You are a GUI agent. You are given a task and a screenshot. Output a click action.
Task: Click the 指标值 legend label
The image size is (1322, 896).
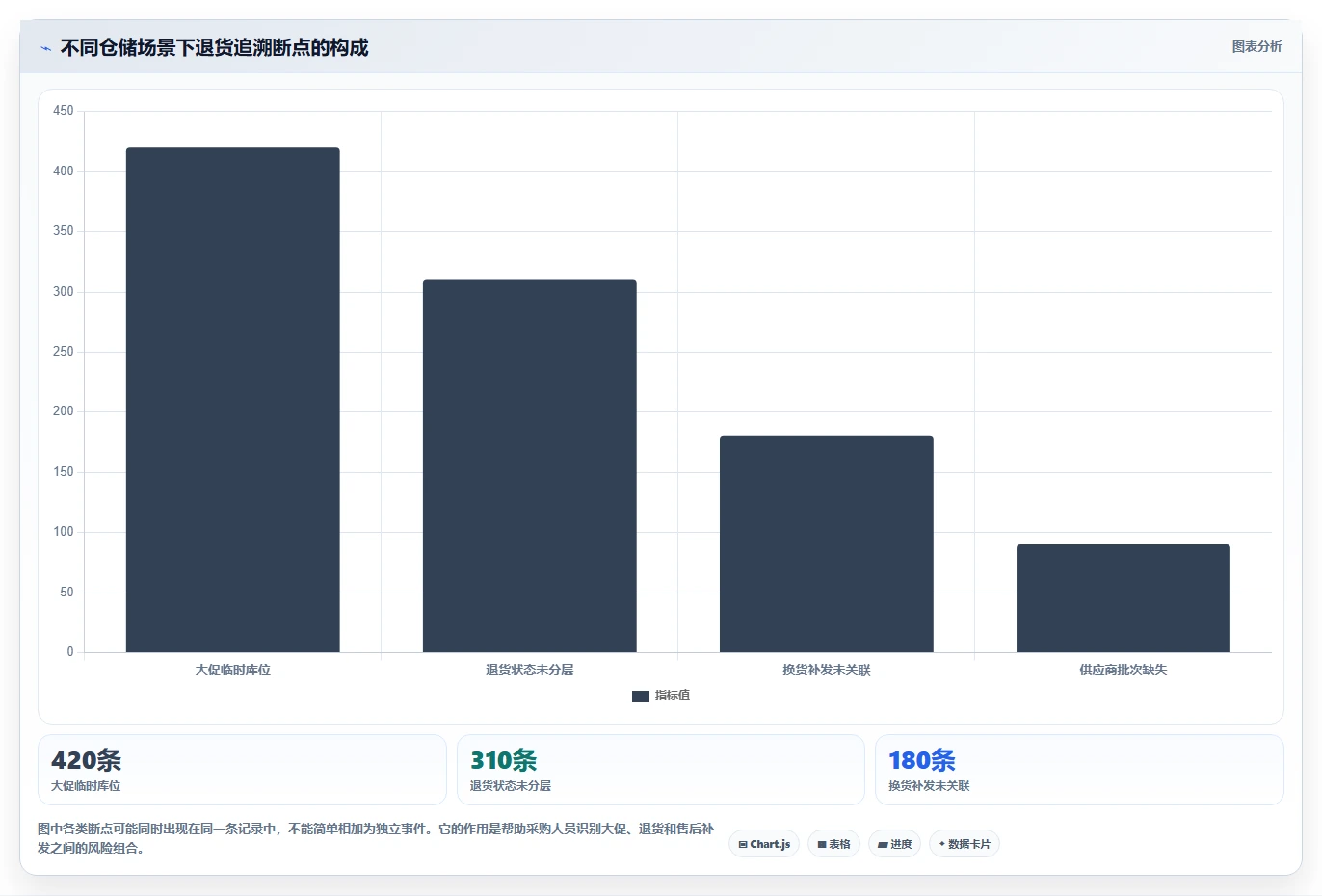[x=673, y=696]
